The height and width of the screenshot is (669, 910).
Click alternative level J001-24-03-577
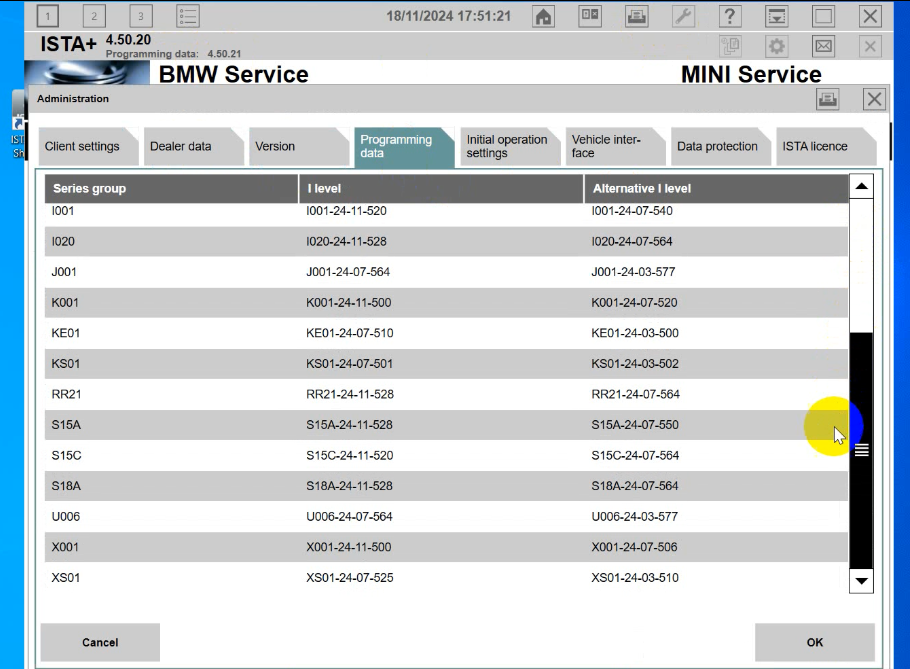coord(633,272)
